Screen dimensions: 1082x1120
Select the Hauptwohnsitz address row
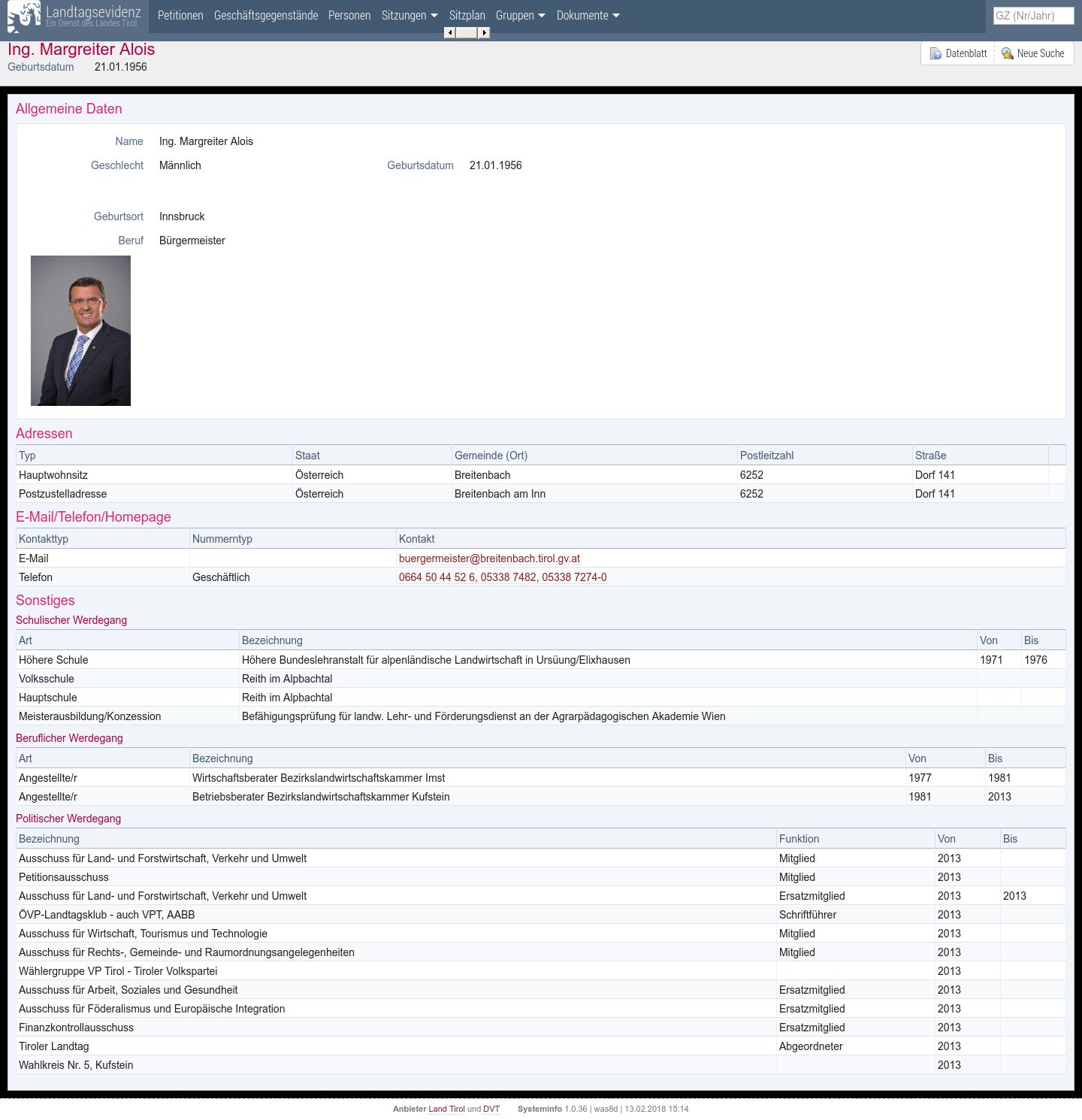tap(540, 475)
